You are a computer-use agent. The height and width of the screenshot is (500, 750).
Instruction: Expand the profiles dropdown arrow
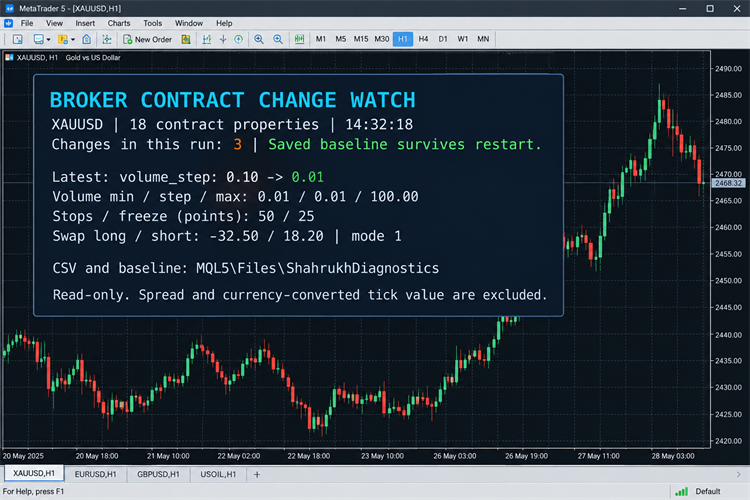(x=48, y=40)
